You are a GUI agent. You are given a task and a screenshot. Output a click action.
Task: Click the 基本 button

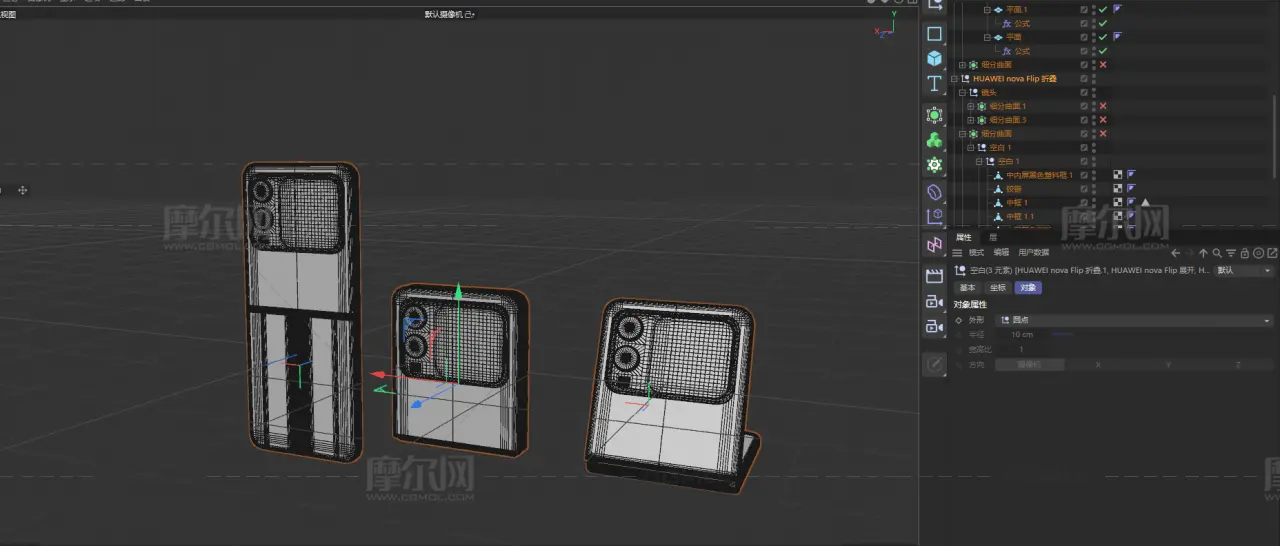(968, 288)
